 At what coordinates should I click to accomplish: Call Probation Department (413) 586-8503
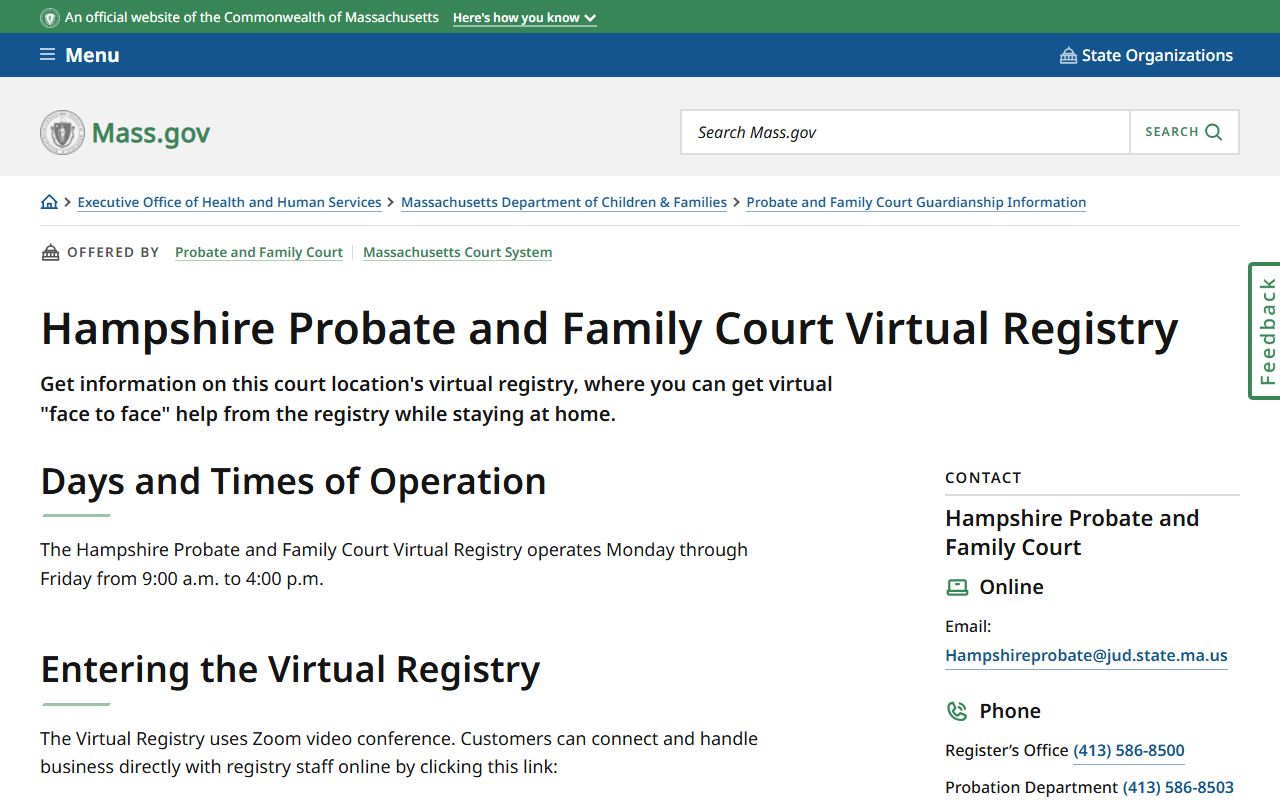(1178, 788)
